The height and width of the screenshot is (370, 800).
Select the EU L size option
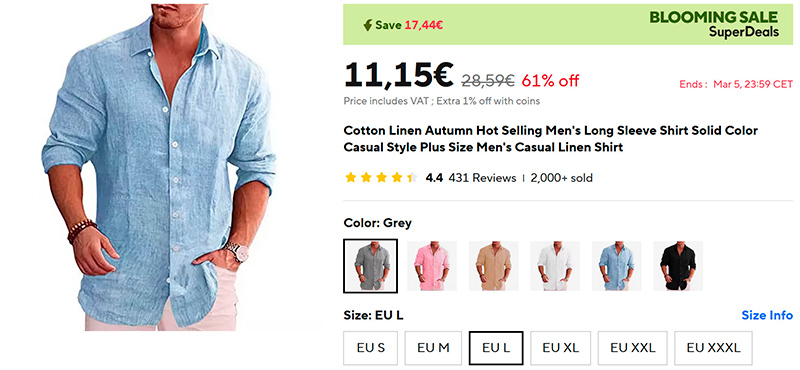[x=496, y=348]
